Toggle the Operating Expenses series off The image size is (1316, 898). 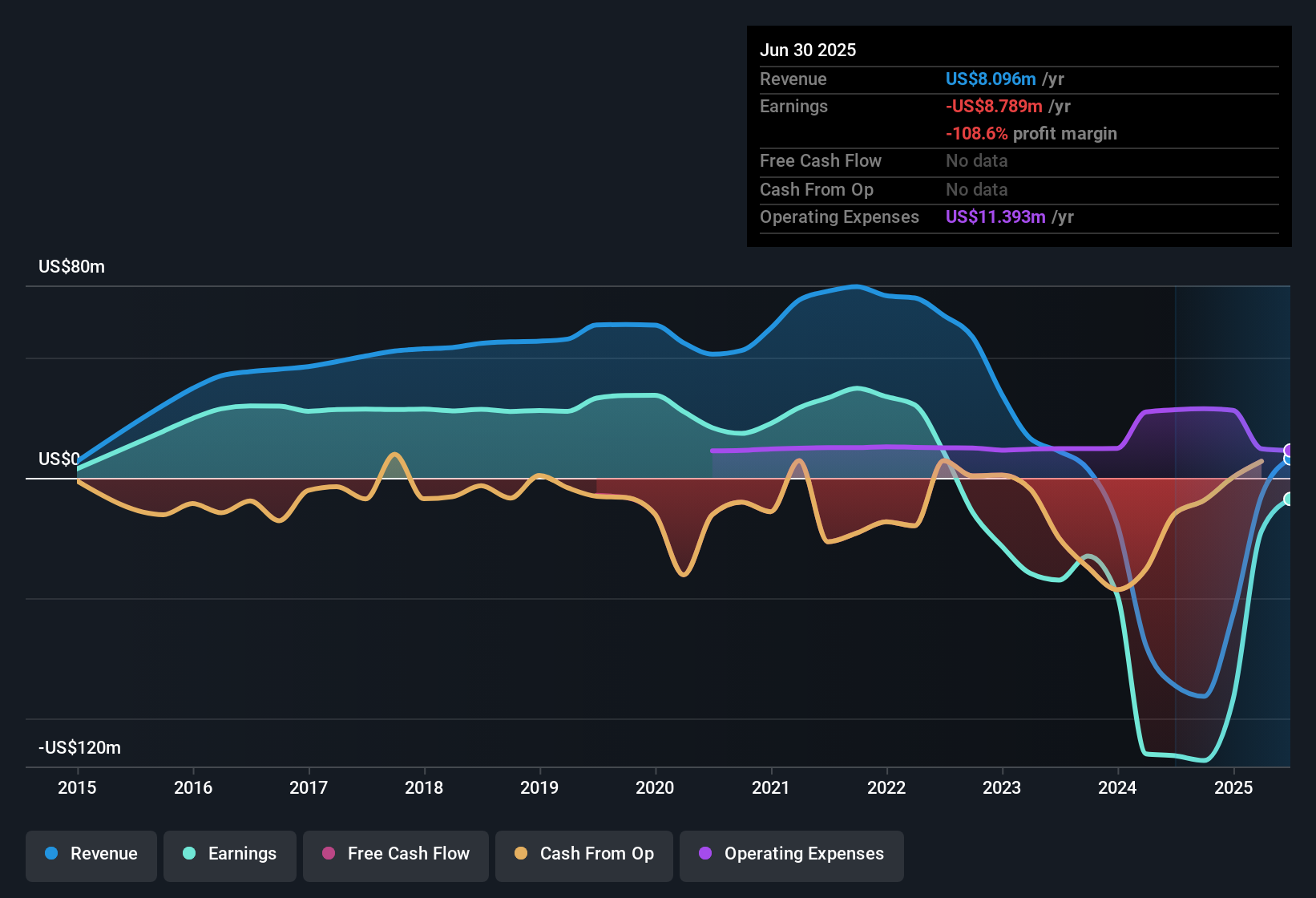coord(791,854)
